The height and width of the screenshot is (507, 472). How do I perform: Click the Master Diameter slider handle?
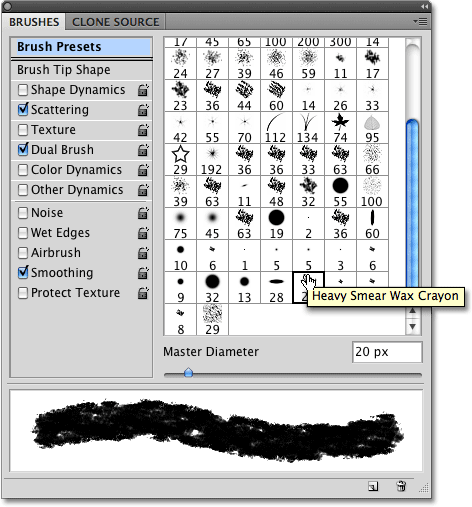coord(188,372)
